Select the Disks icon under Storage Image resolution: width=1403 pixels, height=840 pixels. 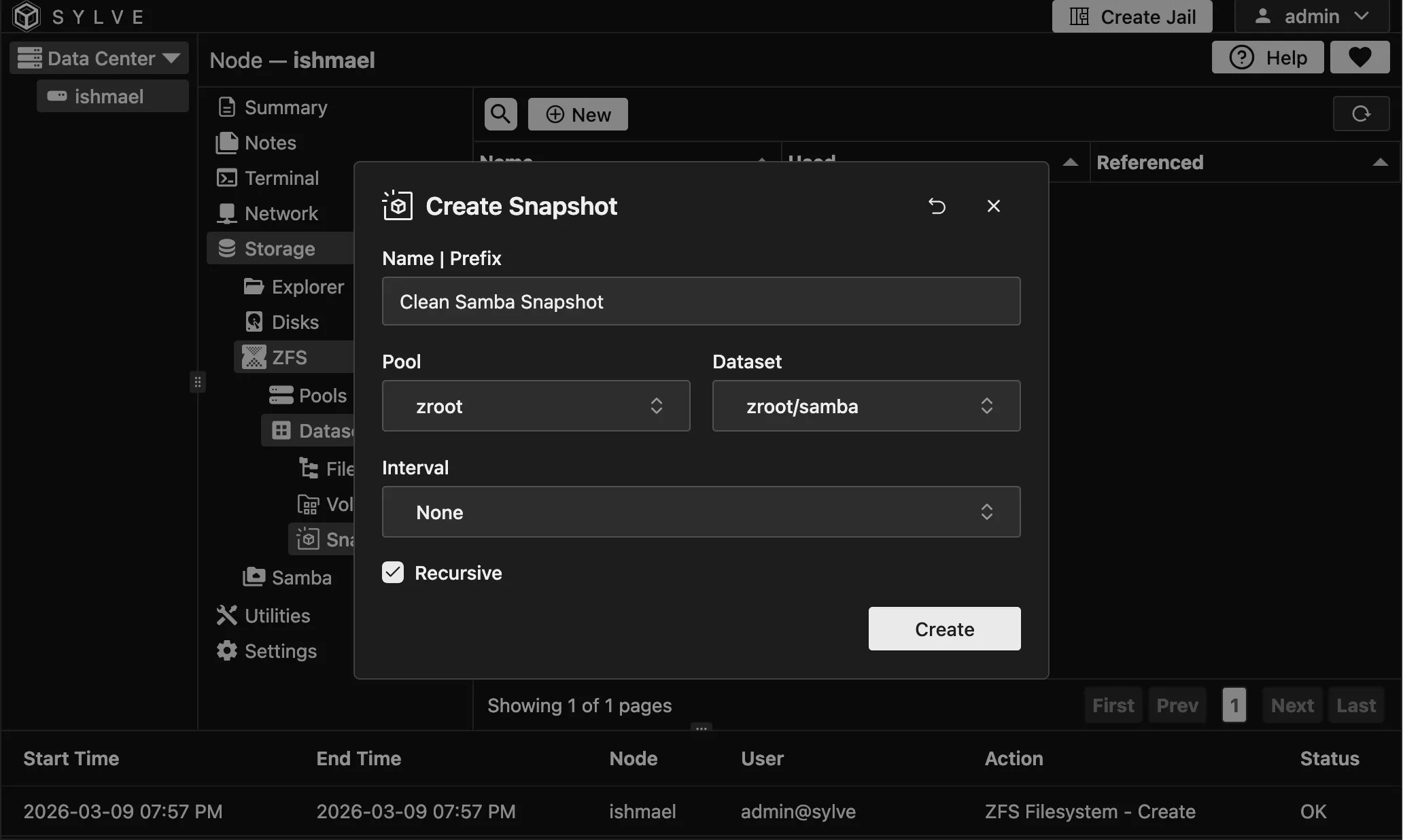click(x=254, y=321)
